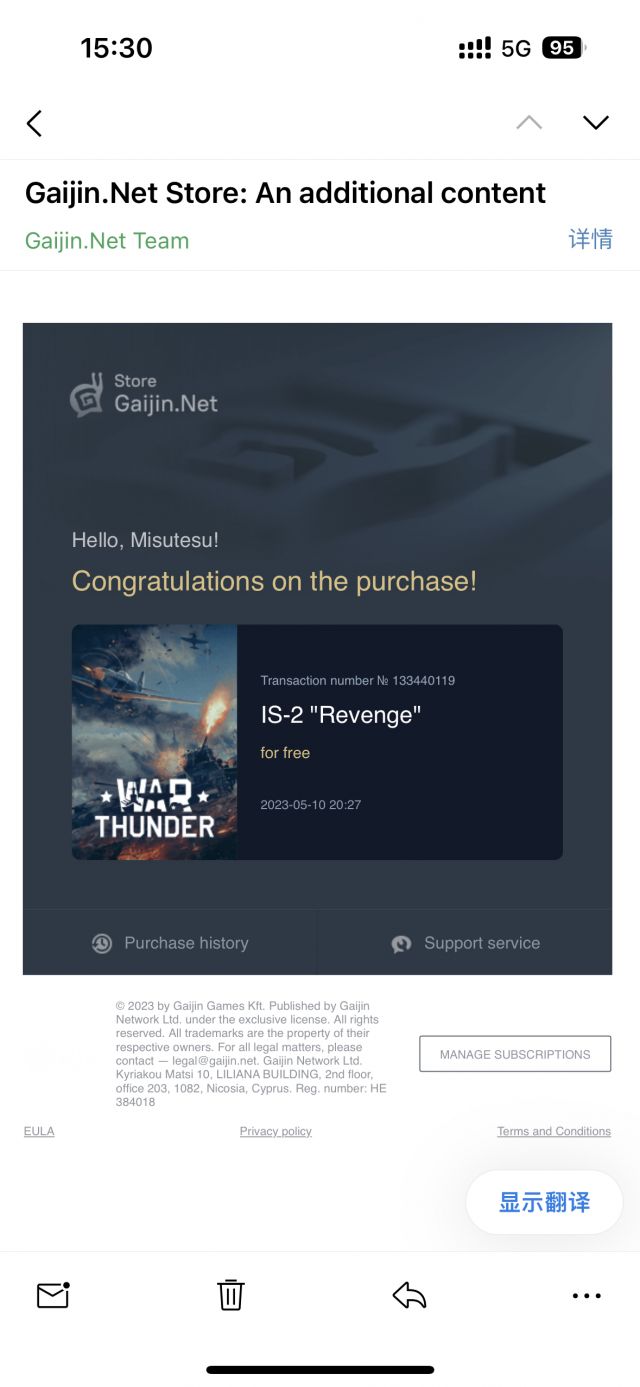Delete email with trash icon

[231, 1295]
